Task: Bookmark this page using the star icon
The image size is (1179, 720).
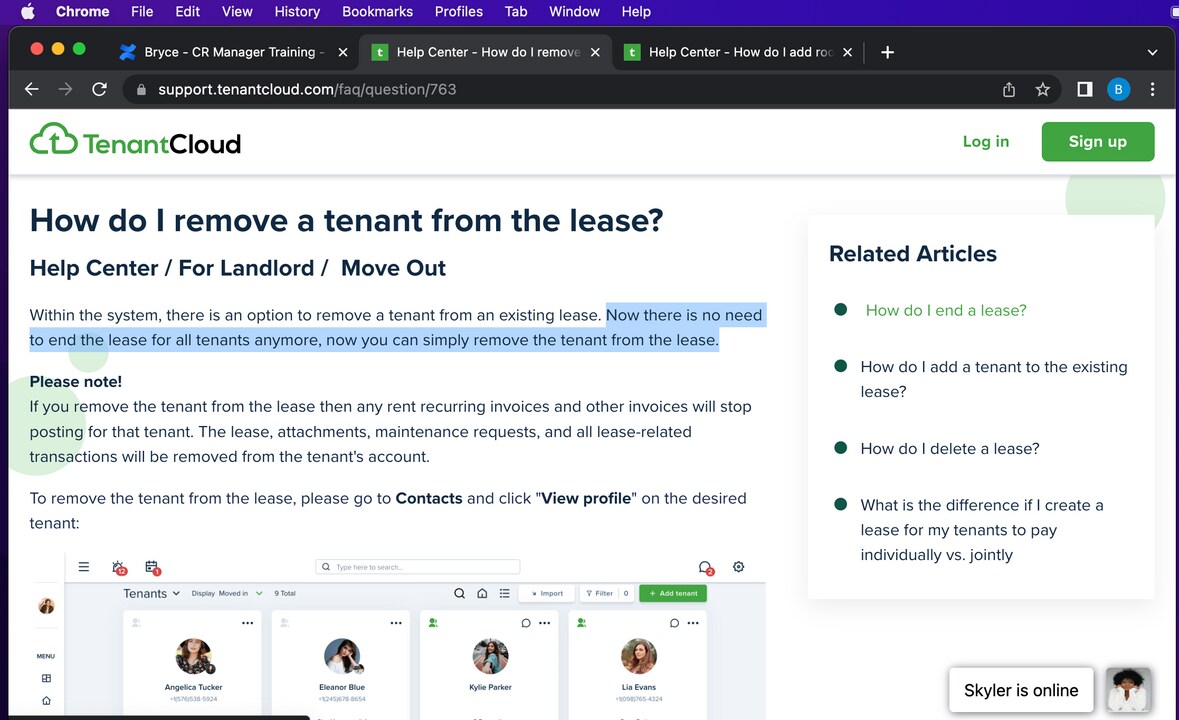Action: pos(1043,89)
